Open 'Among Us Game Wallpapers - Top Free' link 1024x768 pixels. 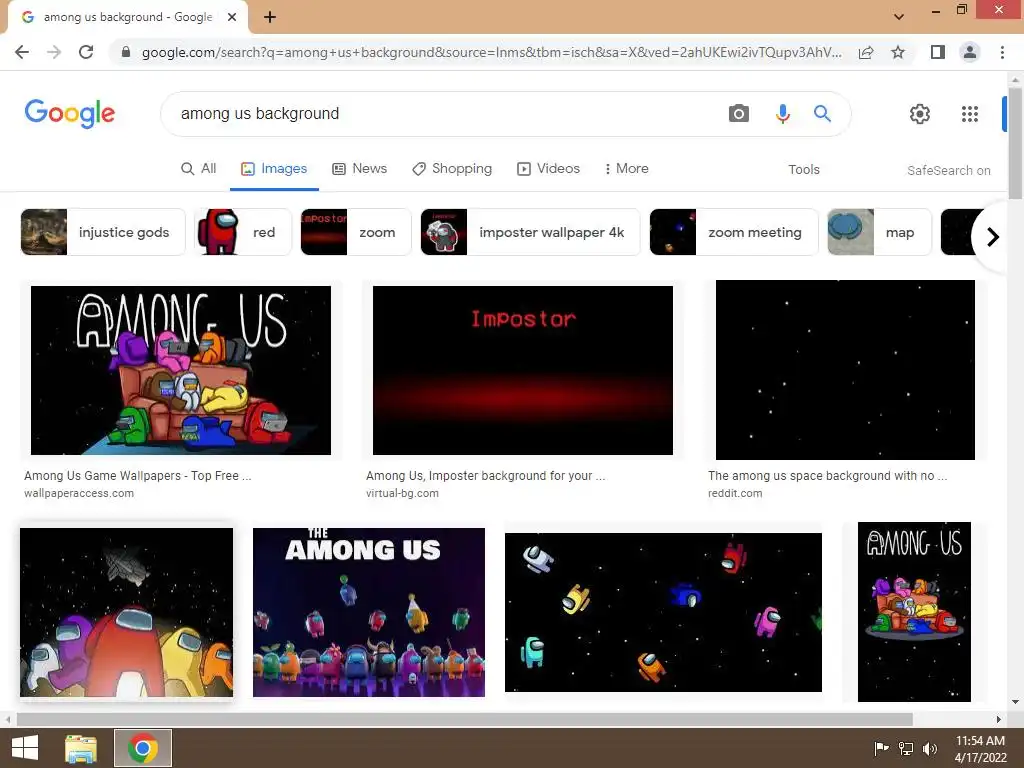(138, 475)
